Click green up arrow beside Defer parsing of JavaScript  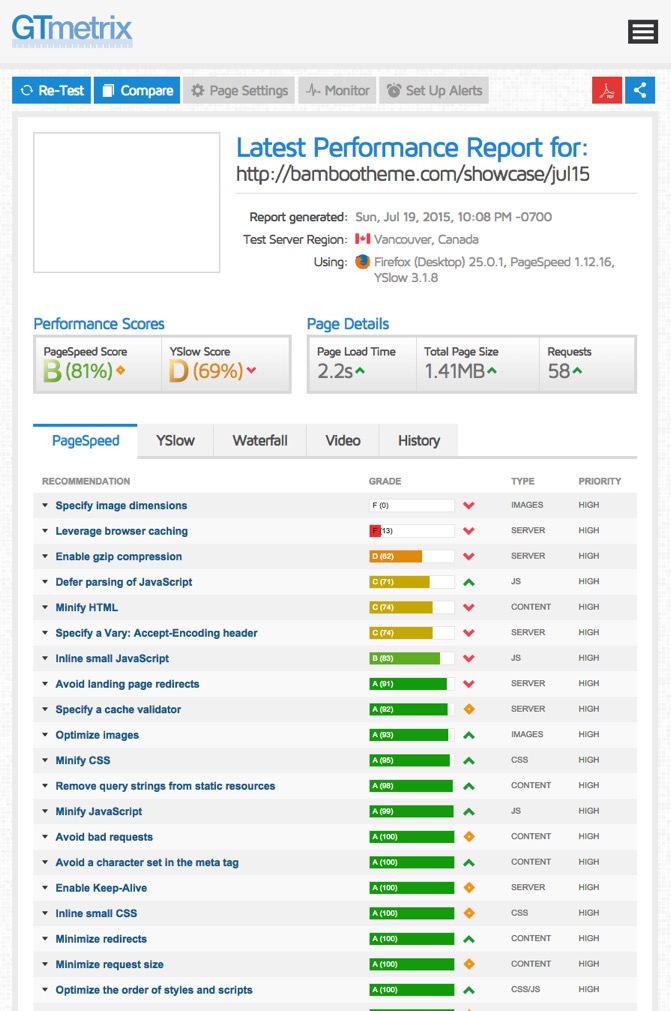coord(468,582)
